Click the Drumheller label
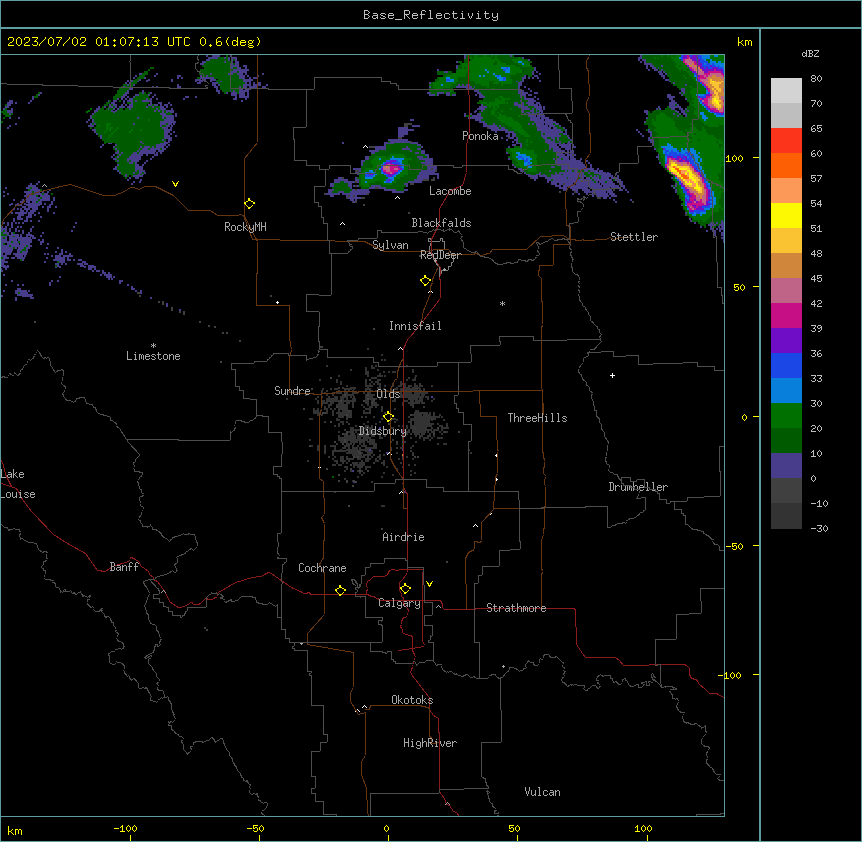 click(x=638, y=487)
